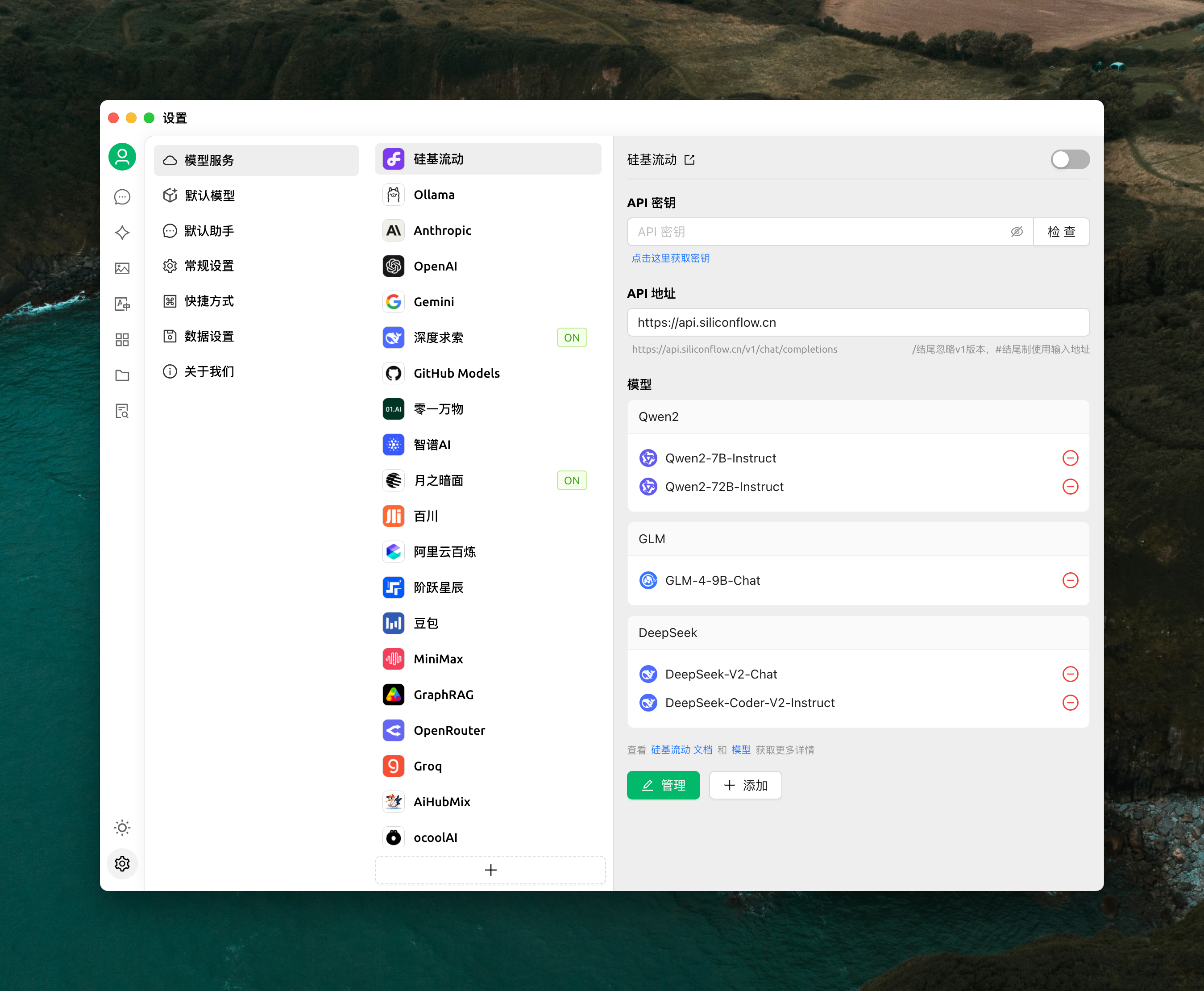Select the Gemini provider
This screenshot has width=1204, height=991.
[488, 302]
